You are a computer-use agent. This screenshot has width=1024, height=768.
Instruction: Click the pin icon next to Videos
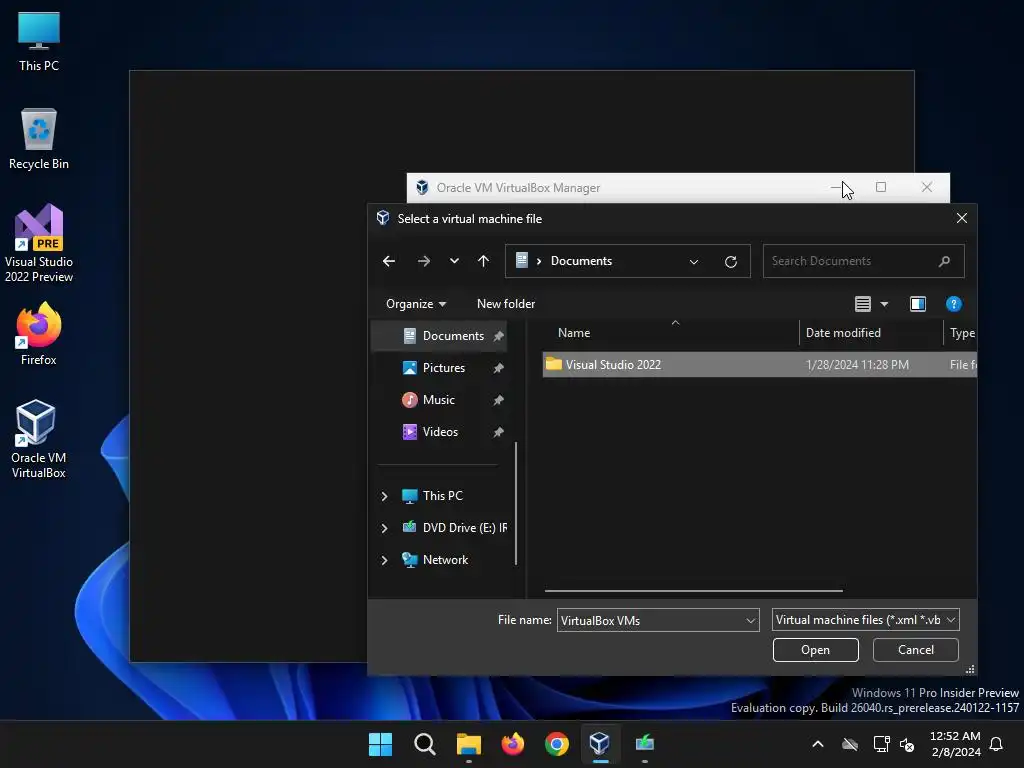tap(498, 432)
